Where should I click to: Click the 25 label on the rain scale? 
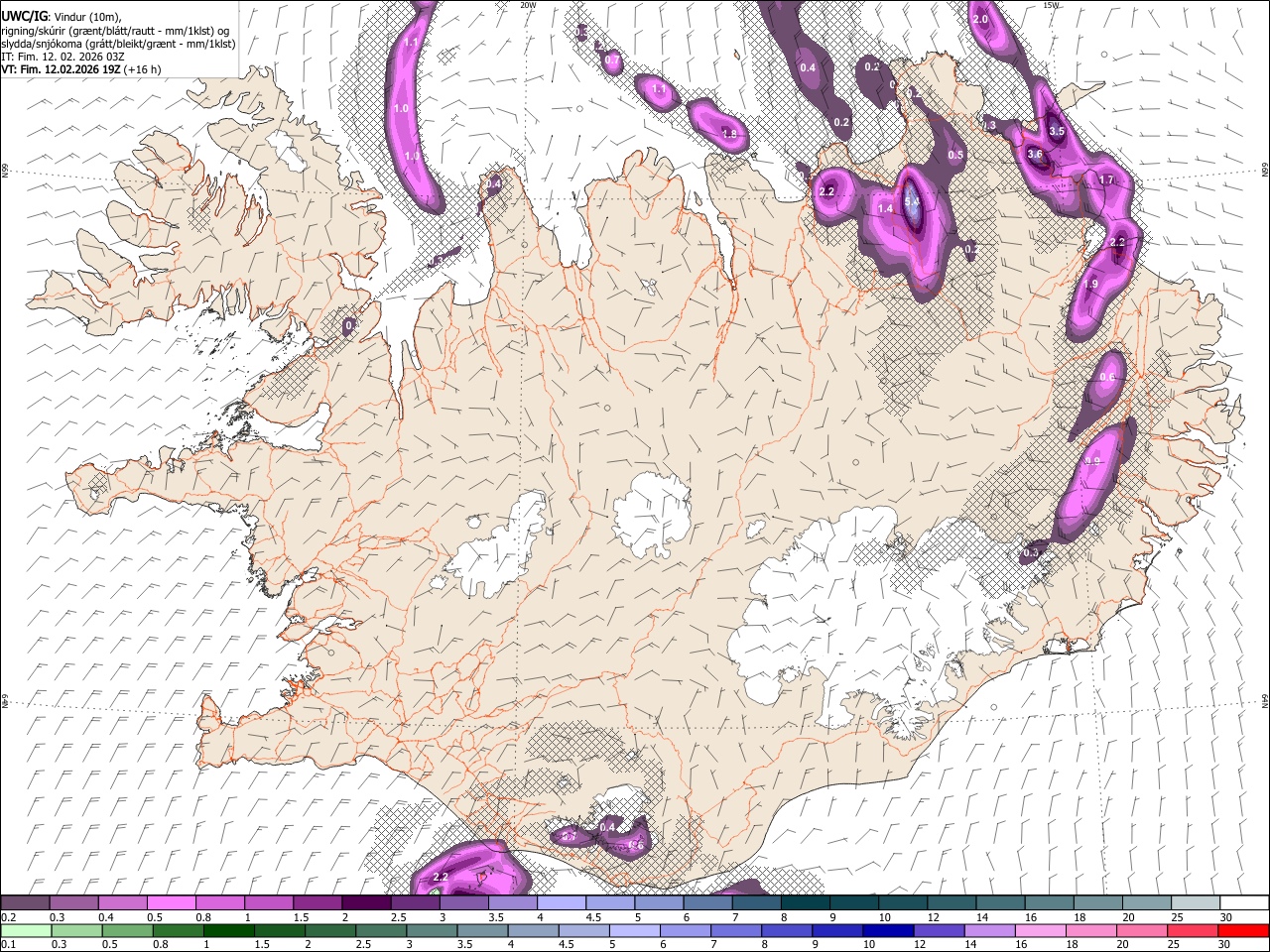click(x=1175, y=945)
